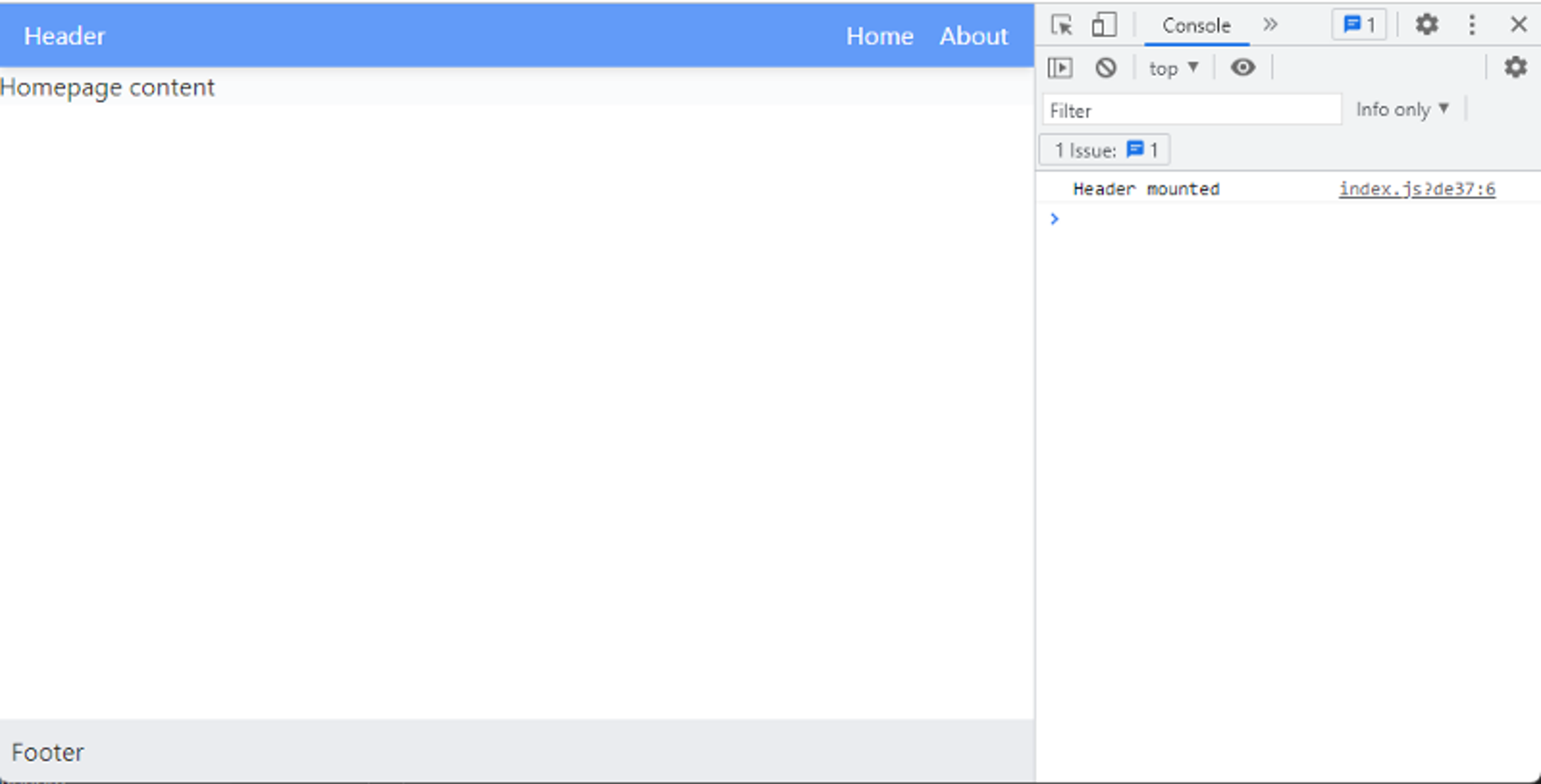The width and height of the screenshot is (1541, 784).
Task: Click the issues counter badge in toolbar
Action: click(x=1359, y=25)
